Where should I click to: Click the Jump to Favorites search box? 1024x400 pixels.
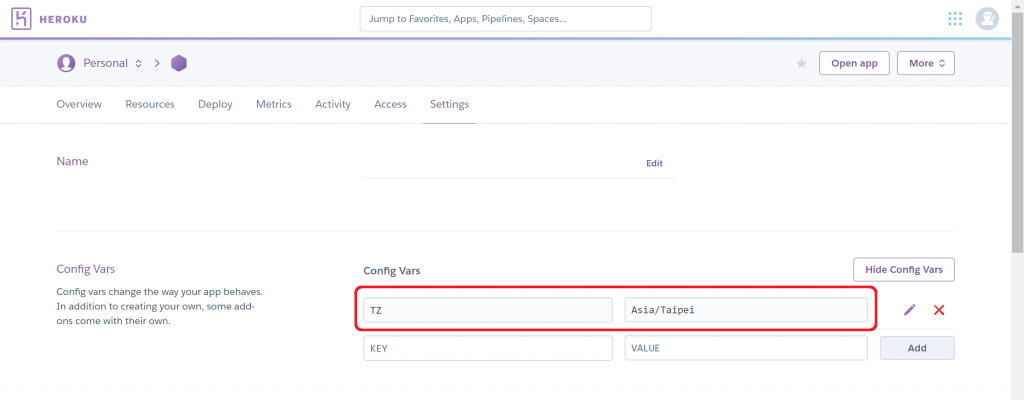coord(505,19)
